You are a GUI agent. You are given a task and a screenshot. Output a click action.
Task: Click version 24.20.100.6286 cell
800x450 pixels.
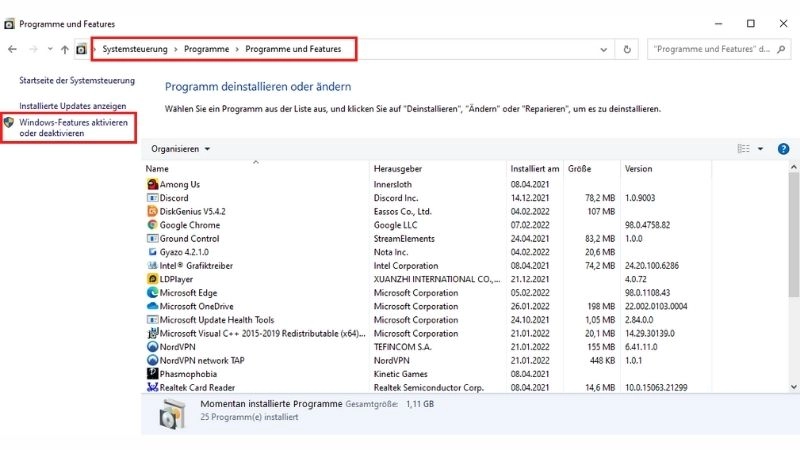[652, 265]
